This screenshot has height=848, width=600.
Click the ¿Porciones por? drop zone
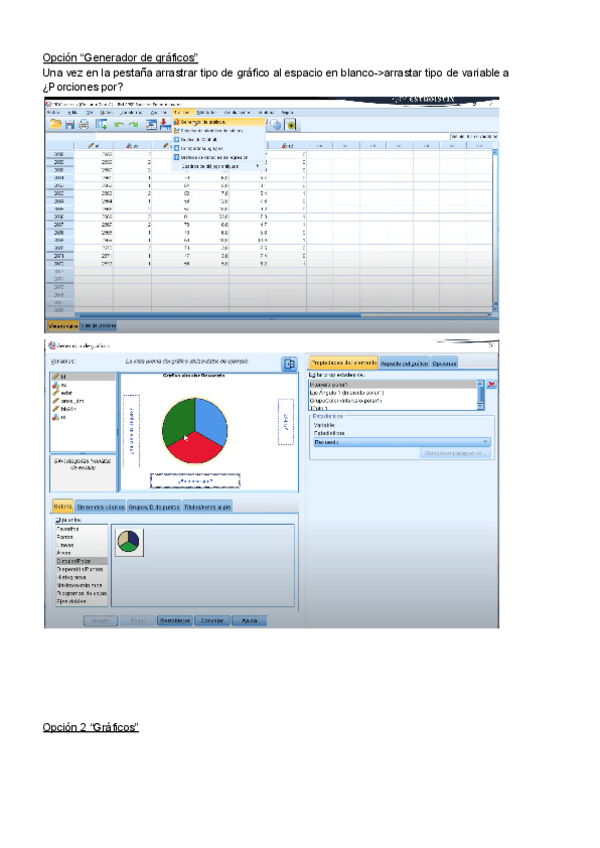195,480
